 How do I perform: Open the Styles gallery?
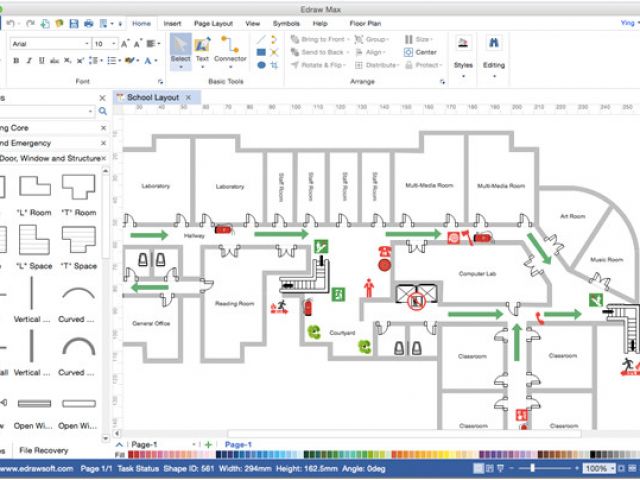tap(463, 50)
